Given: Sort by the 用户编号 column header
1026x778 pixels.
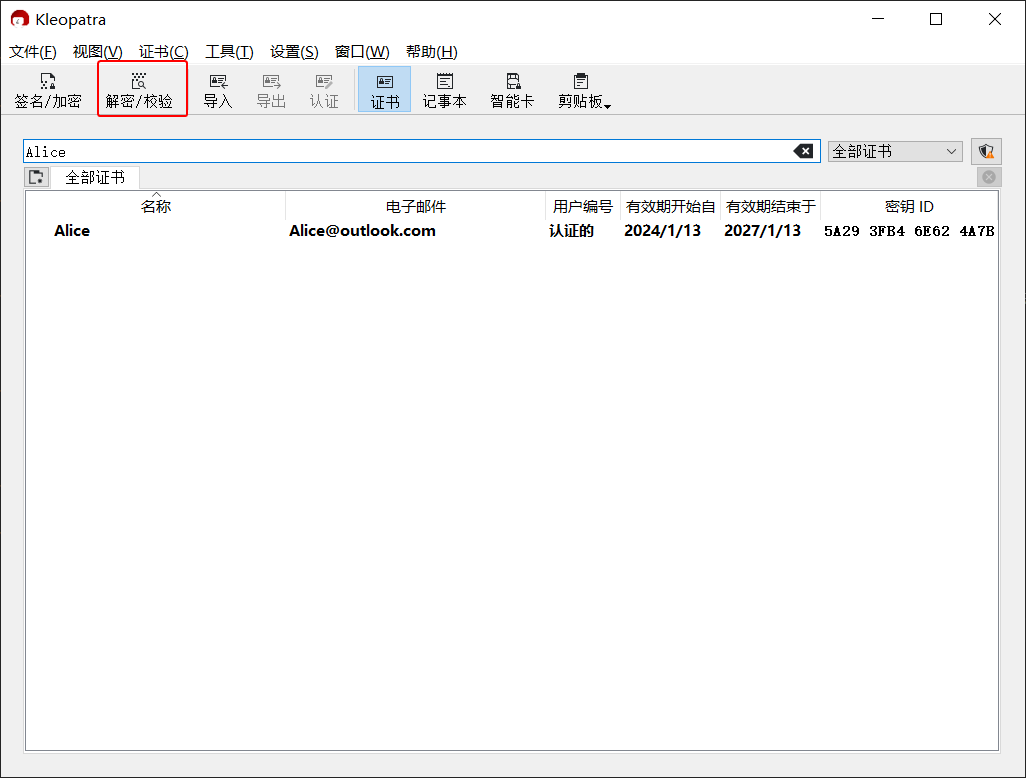Looking at the screenshot, I should pos(582,207).
